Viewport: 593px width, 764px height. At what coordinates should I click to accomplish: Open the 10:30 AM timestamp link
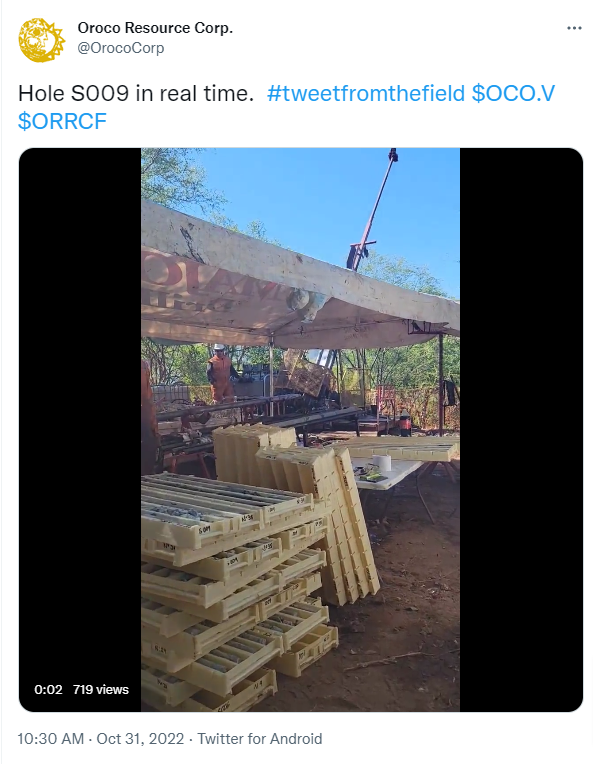tap(51, 739)
